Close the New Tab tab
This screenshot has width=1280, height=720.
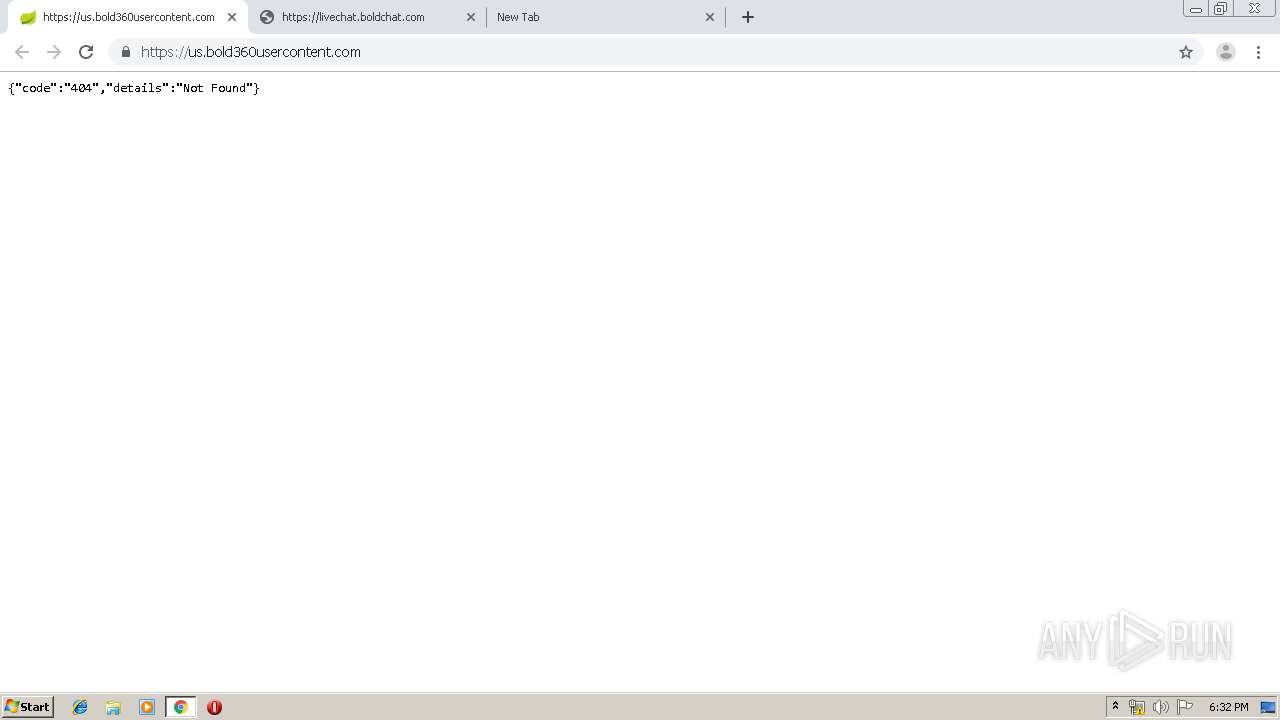click(x=710, y=17)
